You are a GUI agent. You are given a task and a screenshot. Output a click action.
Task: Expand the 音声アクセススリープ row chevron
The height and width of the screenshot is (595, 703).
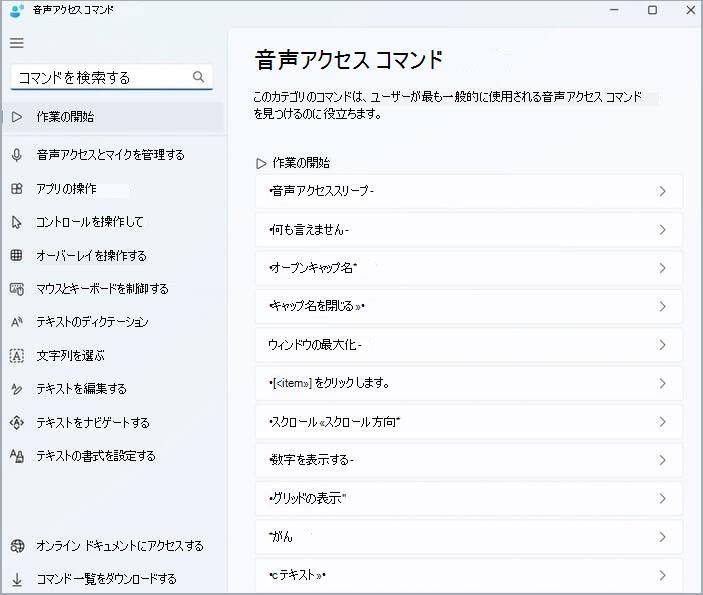click(662, 191)
